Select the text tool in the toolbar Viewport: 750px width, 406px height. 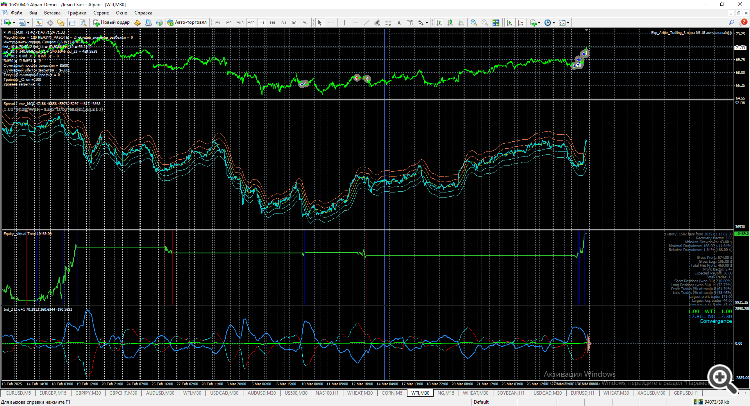[x=399, y=22]
